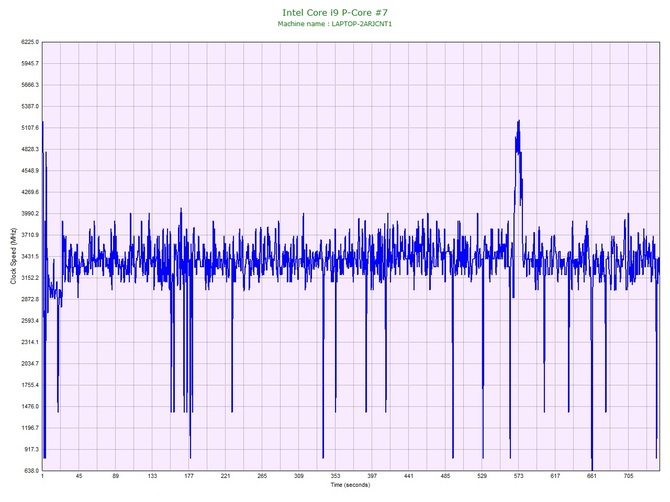
Task: Click the x-axis tick label 265
Action: point(262,476)
